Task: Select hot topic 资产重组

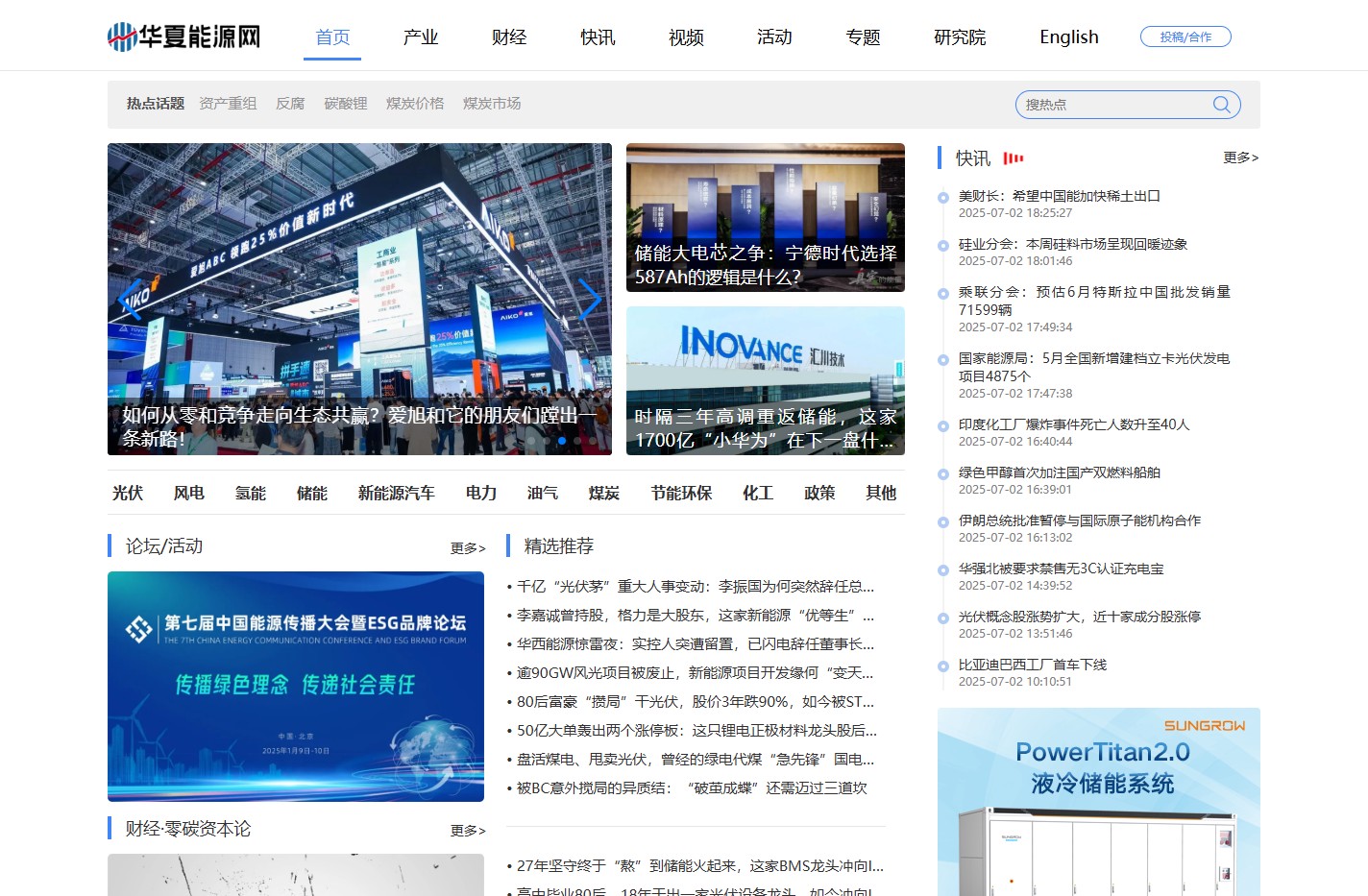Action: [x=228, y=104]
